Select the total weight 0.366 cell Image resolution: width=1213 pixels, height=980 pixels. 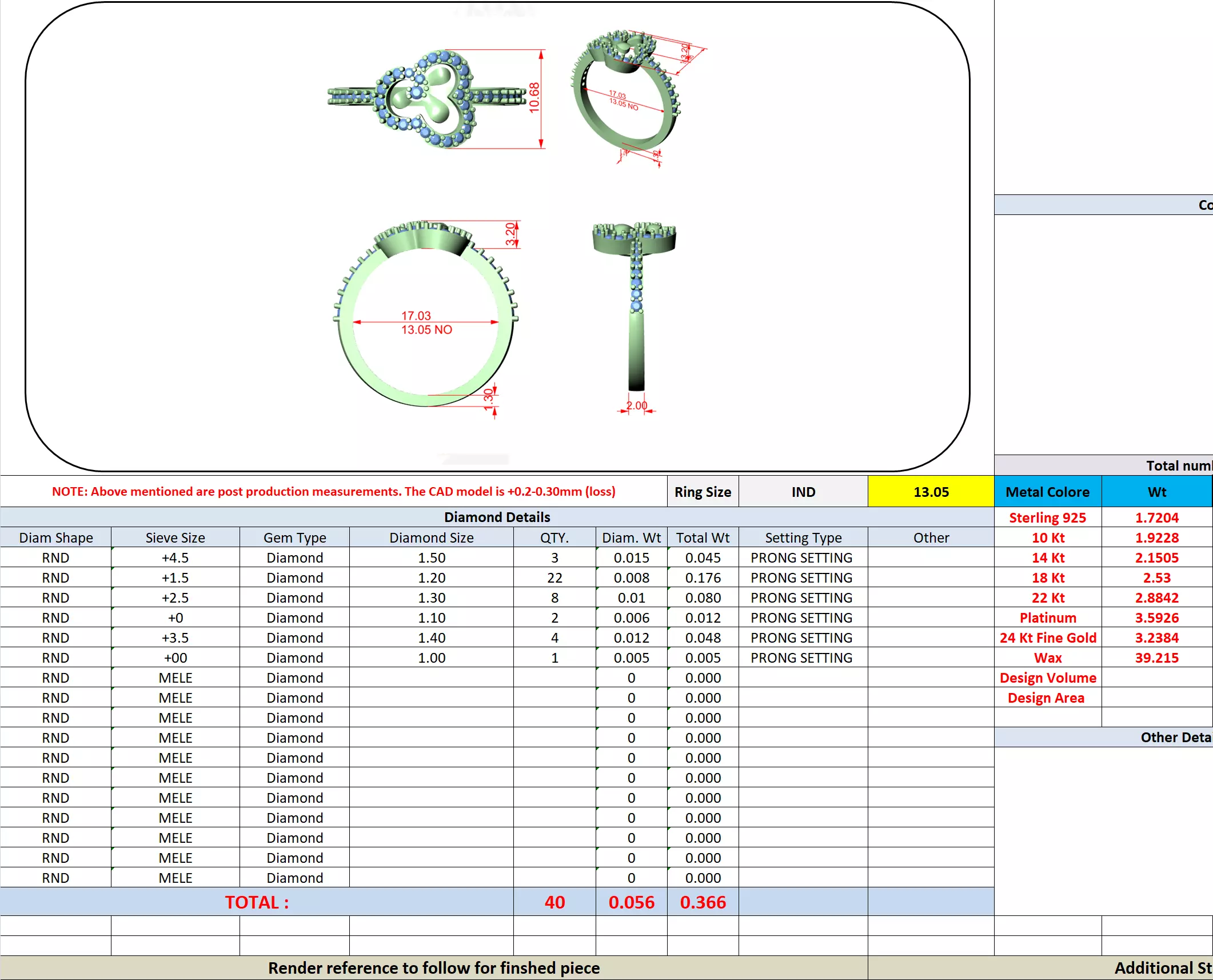703,902
